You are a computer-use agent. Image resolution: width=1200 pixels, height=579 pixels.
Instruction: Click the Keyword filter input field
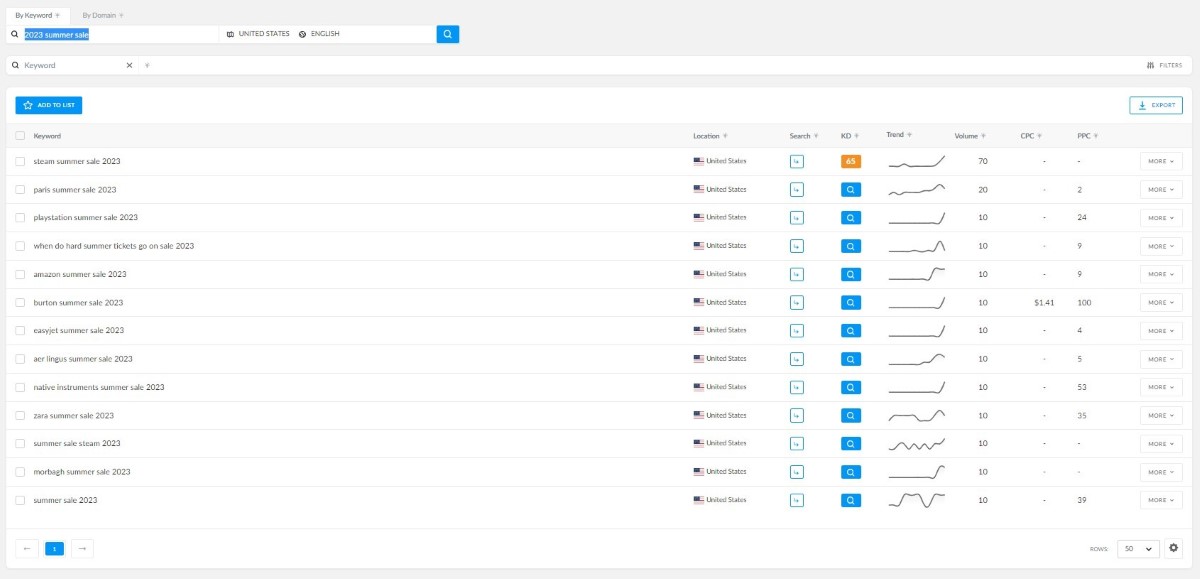tap(72, 65)
